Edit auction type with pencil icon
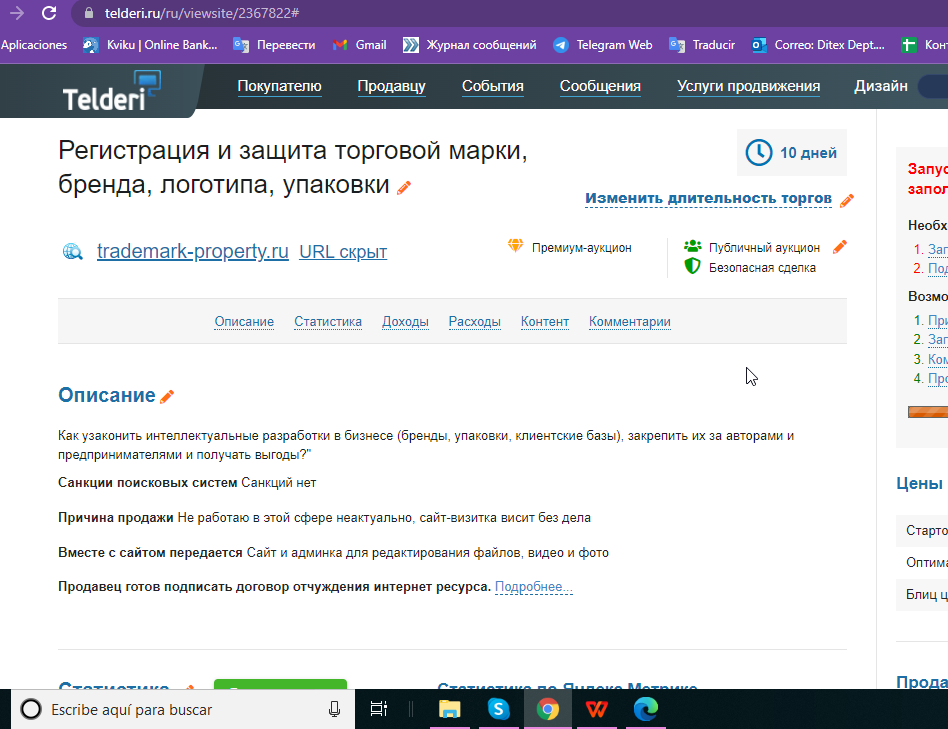The height and width of the screenshot is (729, 948). (x=840, y=247)
